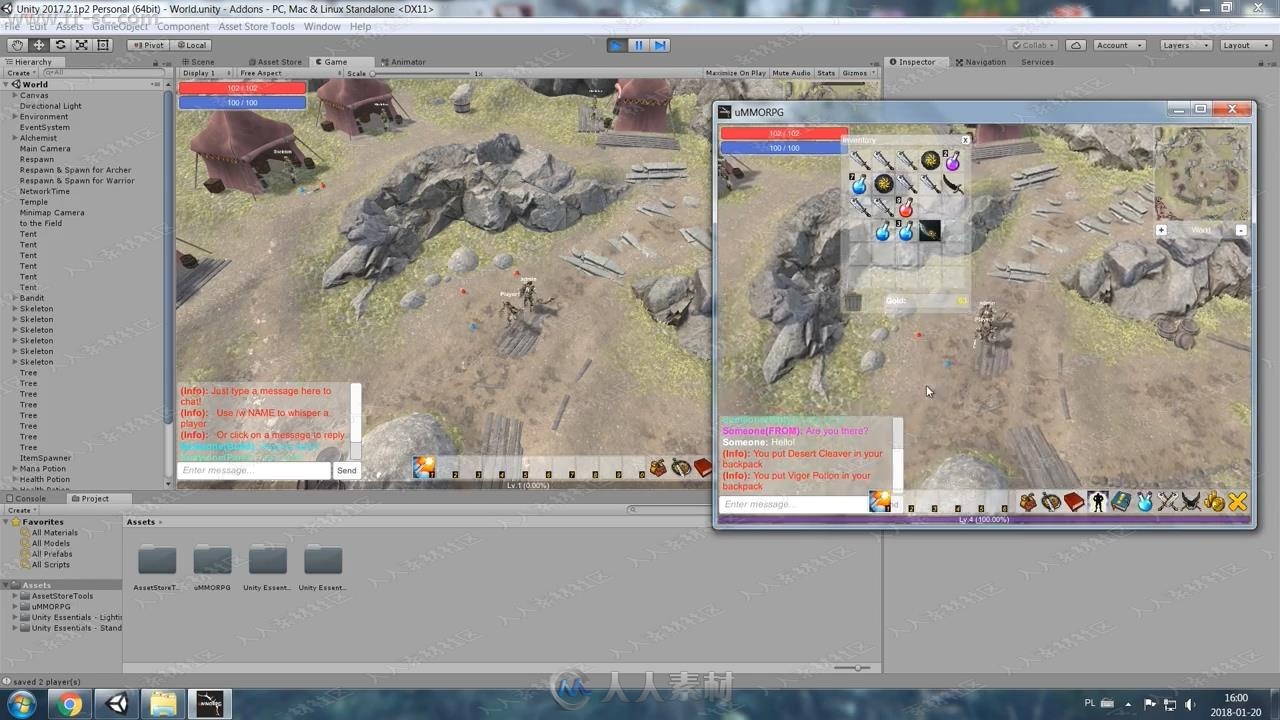Toggle Mute Audio in Game view
1280x720 pixels.
[791, 73]
